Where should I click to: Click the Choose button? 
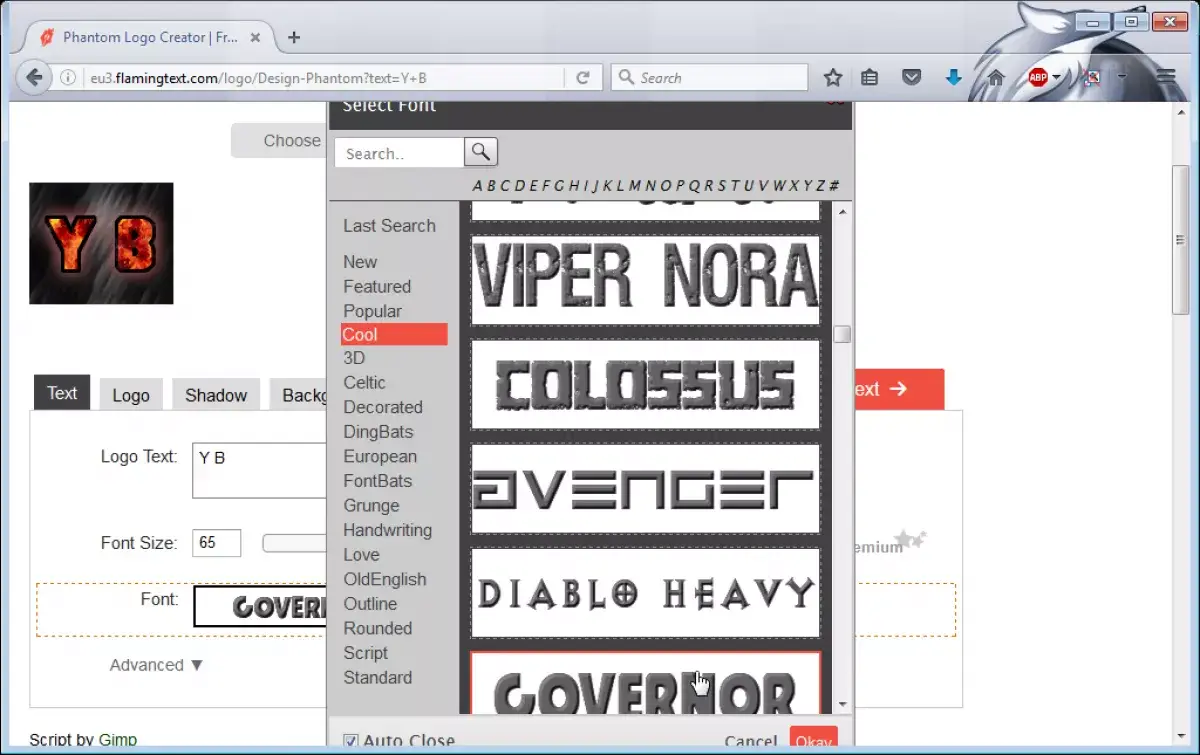280,141
